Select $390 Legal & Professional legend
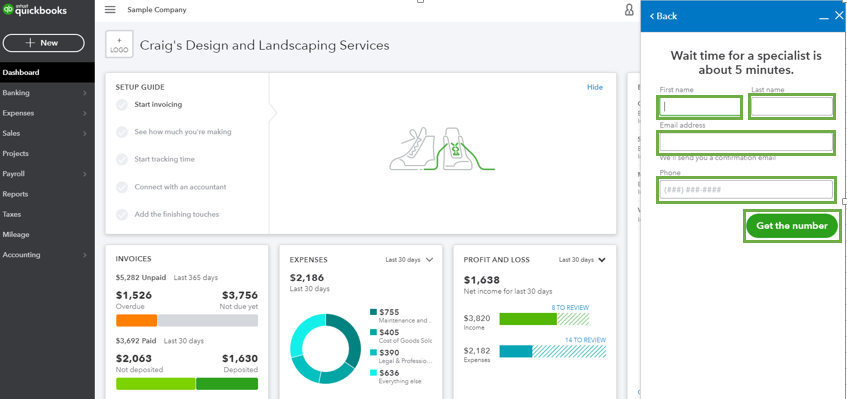The width and height of the screenshot is (847, 399). click(x=401, y=356)
